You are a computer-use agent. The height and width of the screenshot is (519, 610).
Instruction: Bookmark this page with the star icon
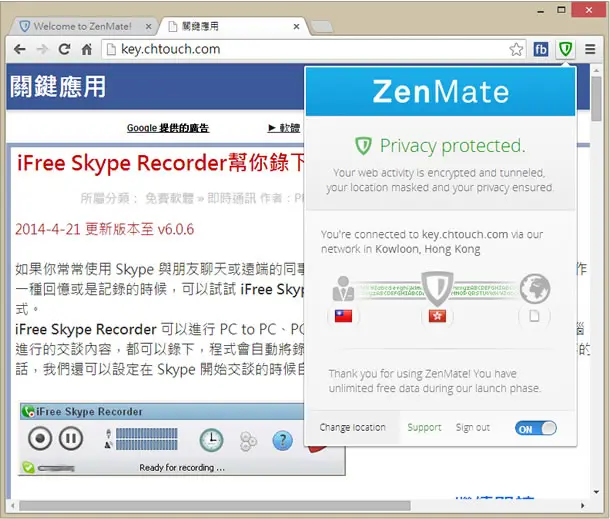pyautogui.click(x=516, y=49)
